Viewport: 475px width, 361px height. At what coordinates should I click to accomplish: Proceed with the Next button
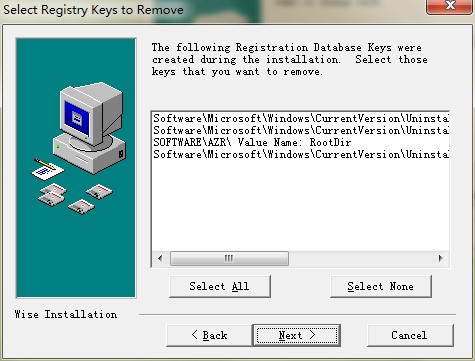(297, 335)
